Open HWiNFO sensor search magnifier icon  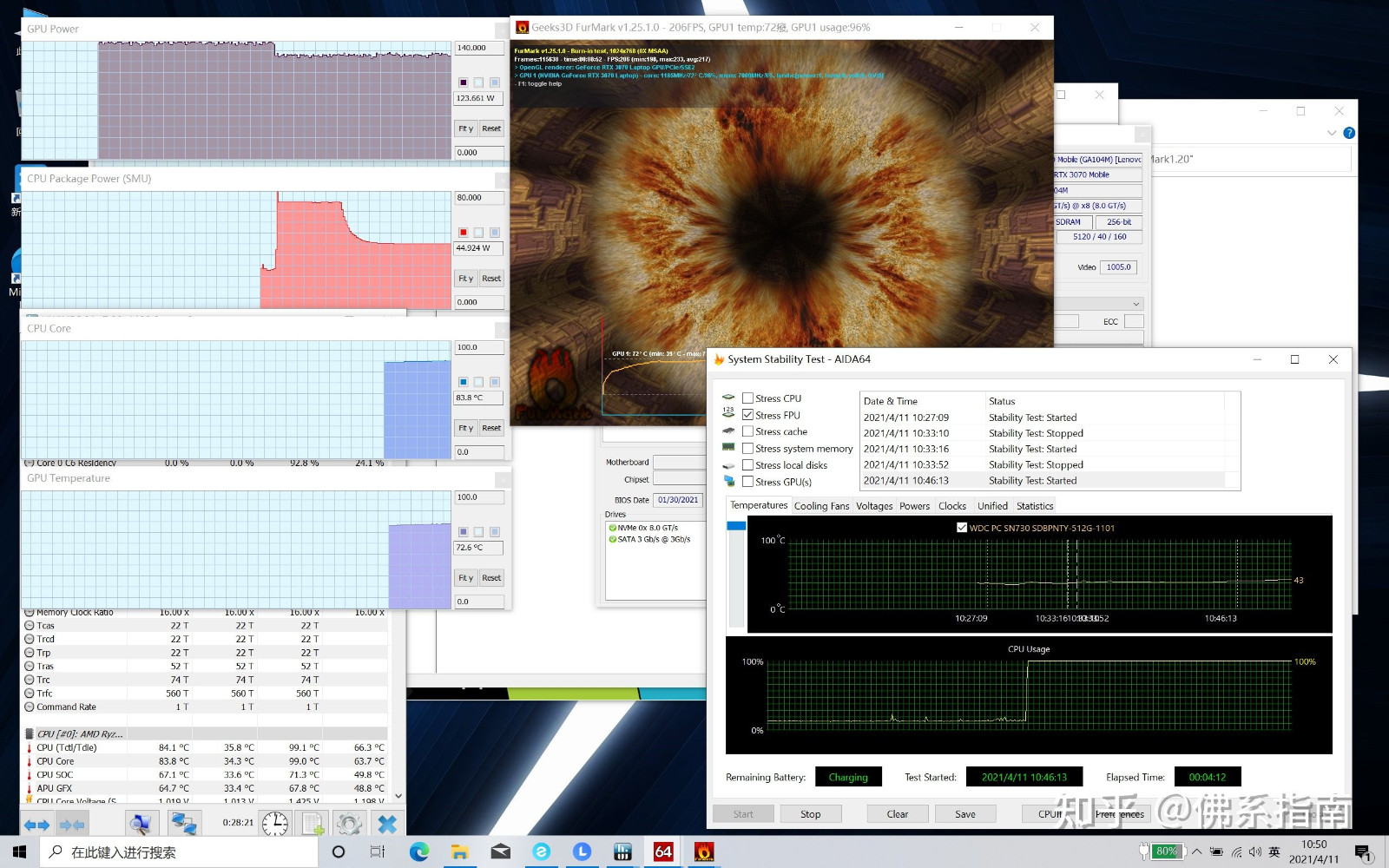142,824
